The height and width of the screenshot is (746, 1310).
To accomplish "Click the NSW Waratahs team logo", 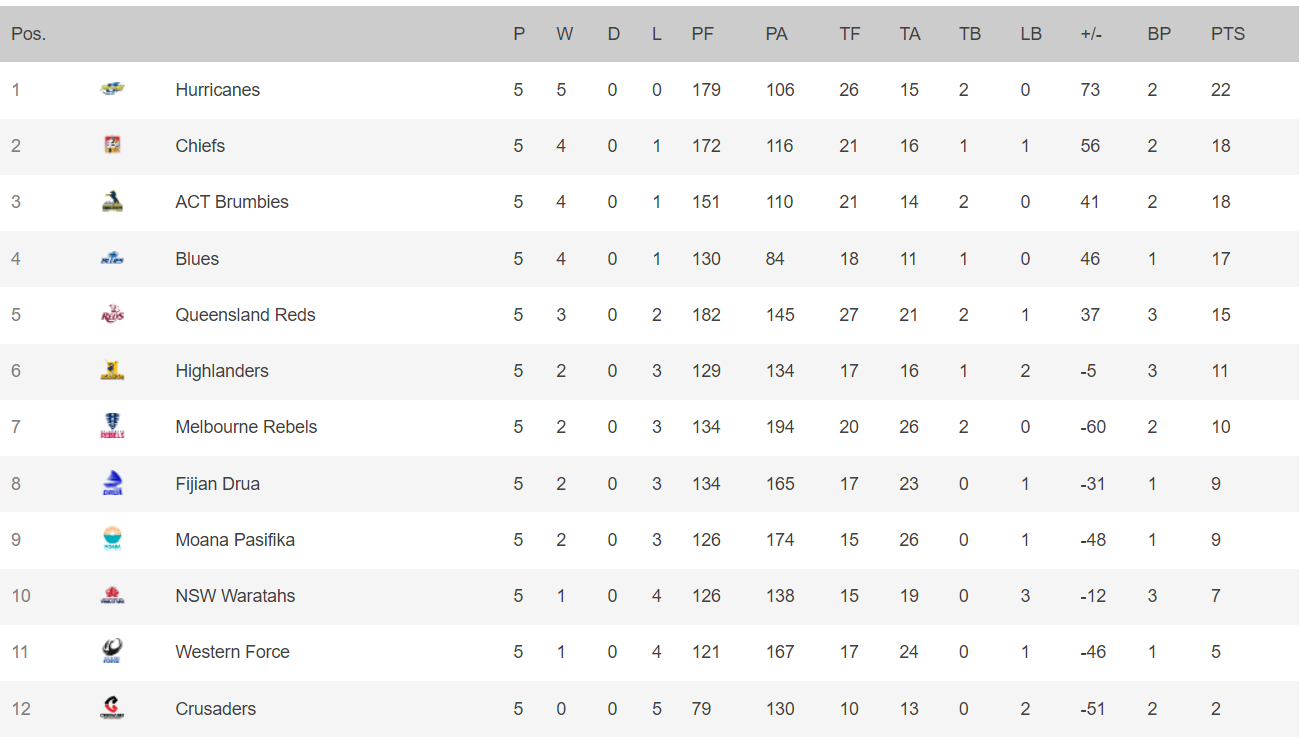I will coord(112,596).
